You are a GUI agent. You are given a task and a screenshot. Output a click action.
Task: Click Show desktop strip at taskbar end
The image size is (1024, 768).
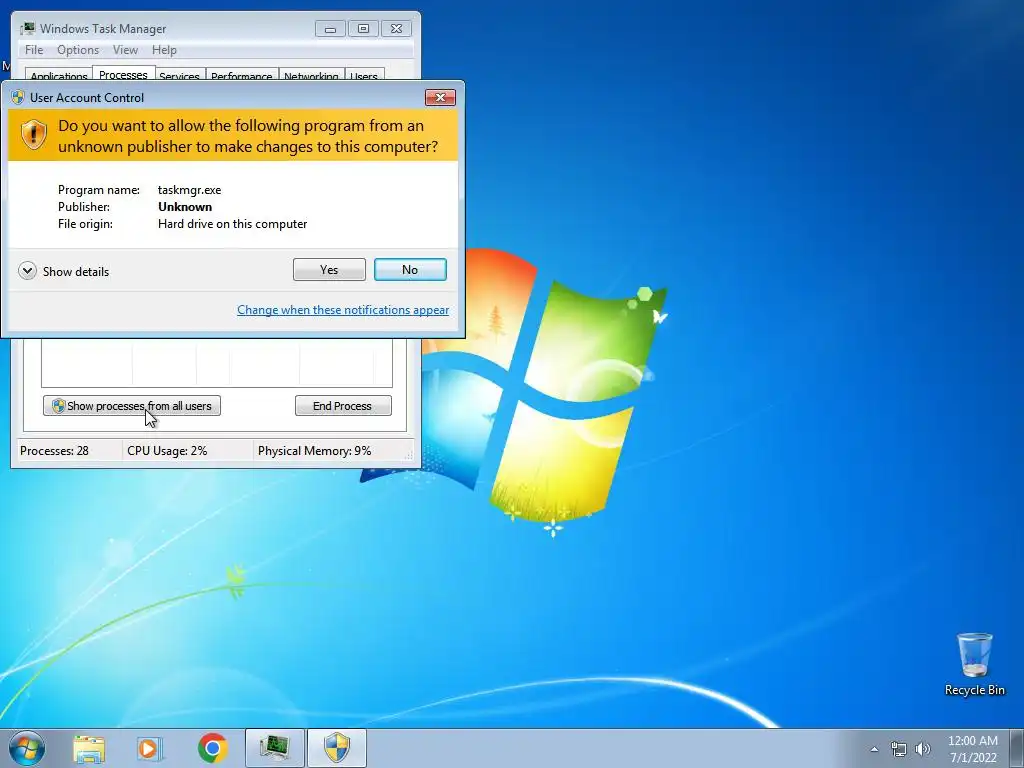coord(1017,748)
